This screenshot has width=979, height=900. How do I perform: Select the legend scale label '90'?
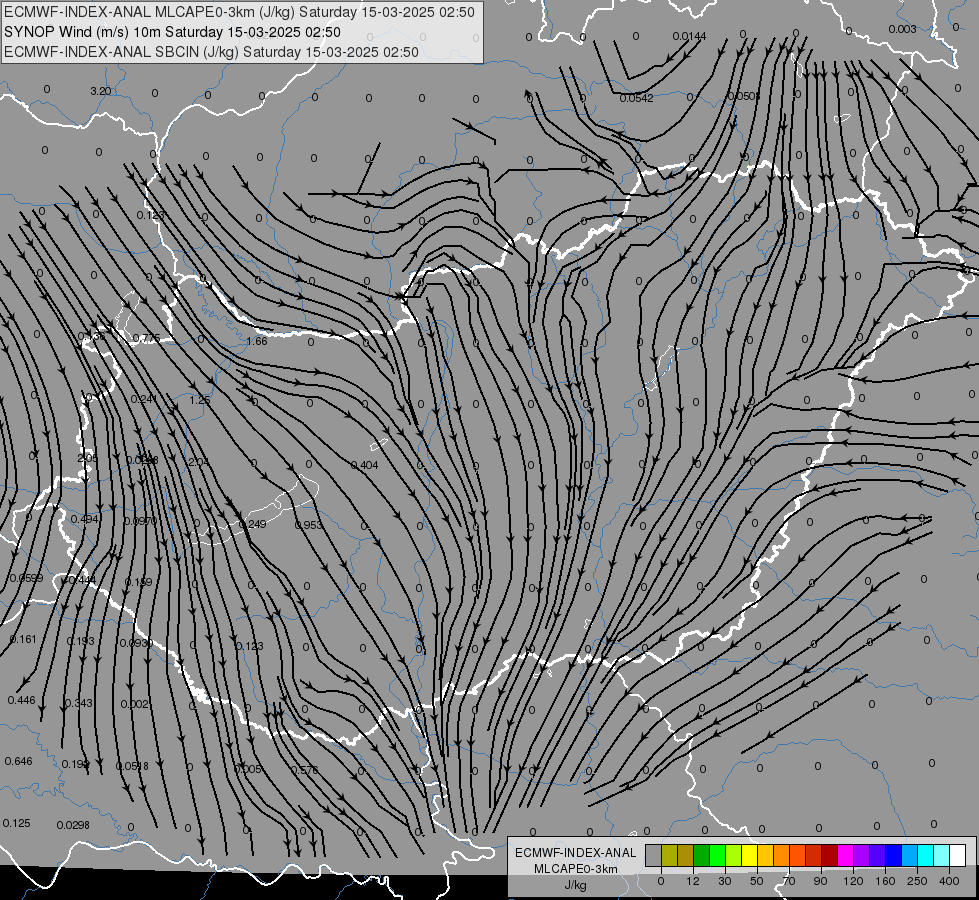click(x=820, y=881)
